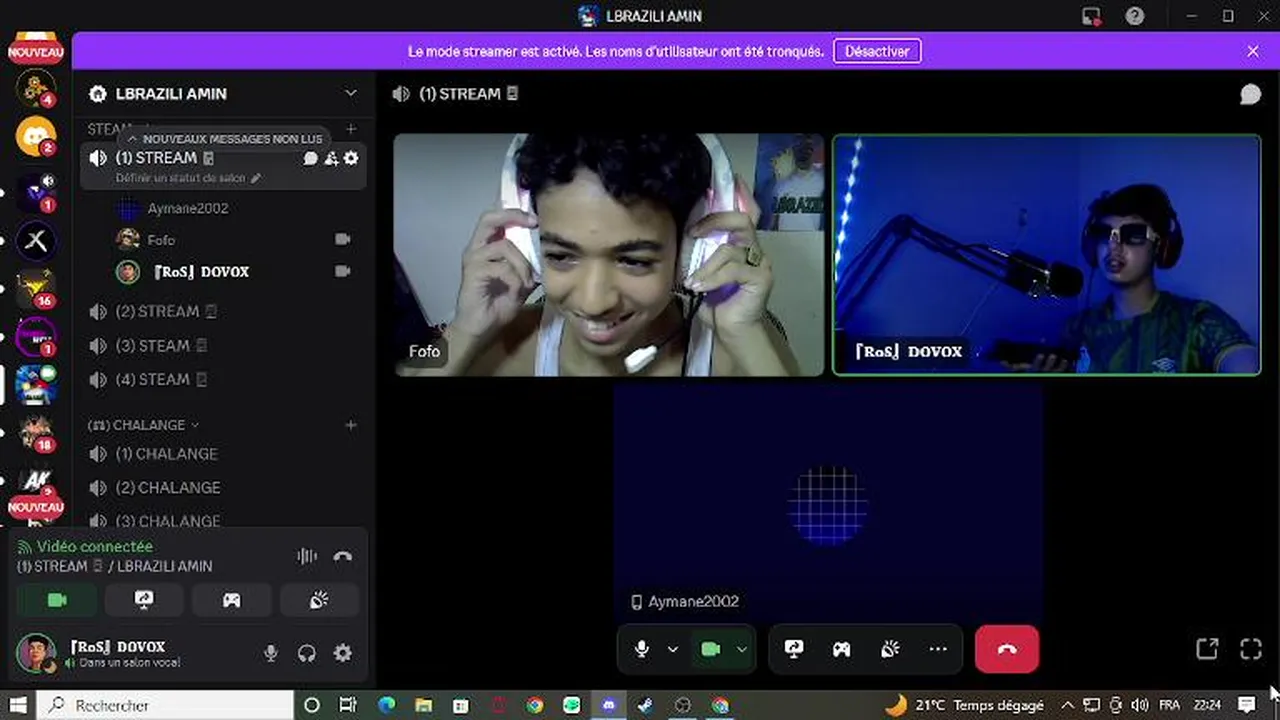
Task: Click the lower NOUVEAU server badge
Action: pos(36,507)
